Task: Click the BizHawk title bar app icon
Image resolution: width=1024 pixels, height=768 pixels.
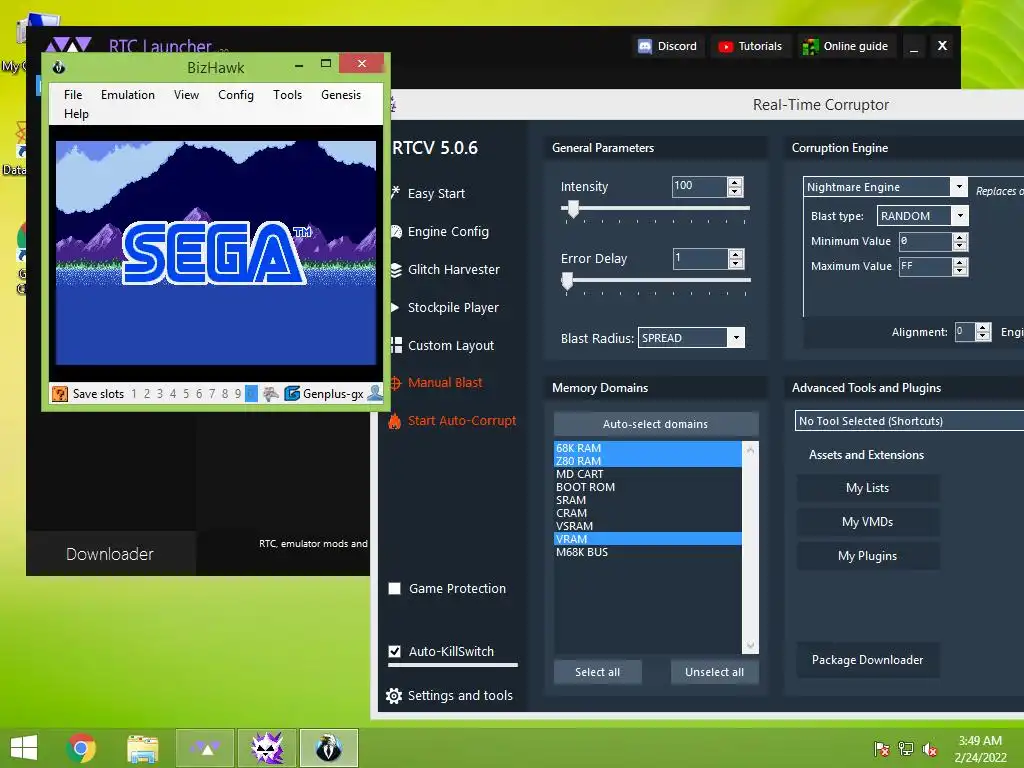Action: [x=58, y=67]
